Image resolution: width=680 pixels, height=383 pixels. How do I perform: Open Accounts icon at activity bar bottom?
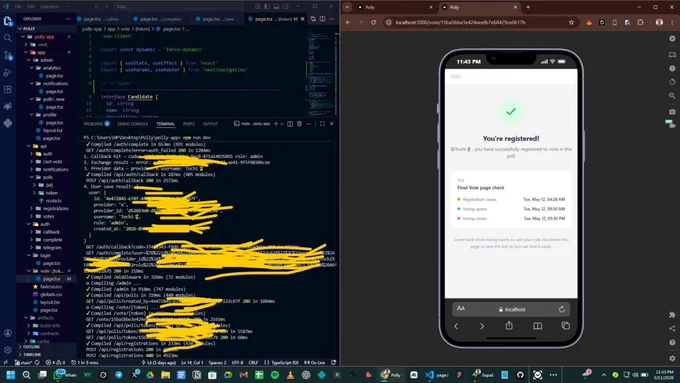pyautogui.click(x=7, y=333)
